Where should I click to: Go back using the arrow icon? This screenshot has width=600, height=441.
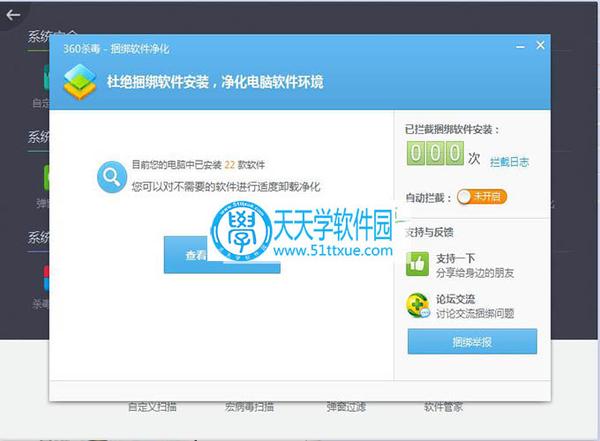tap(13, 15)
